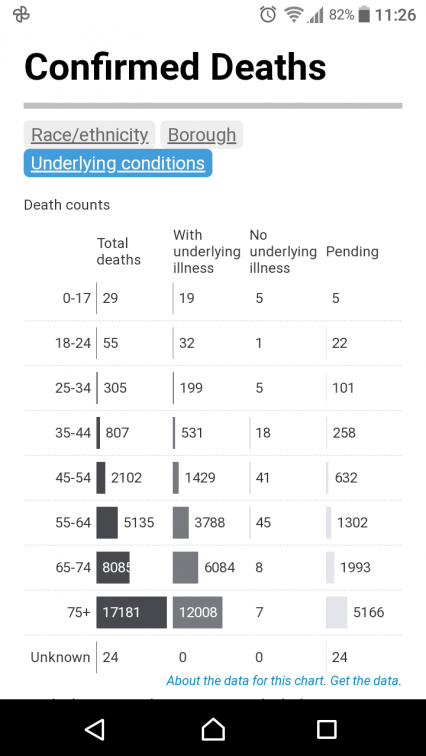Screen dimensions: 426x756
Task: Tap the 75+ underlying illness bar 12008
Action: [198, 612]
